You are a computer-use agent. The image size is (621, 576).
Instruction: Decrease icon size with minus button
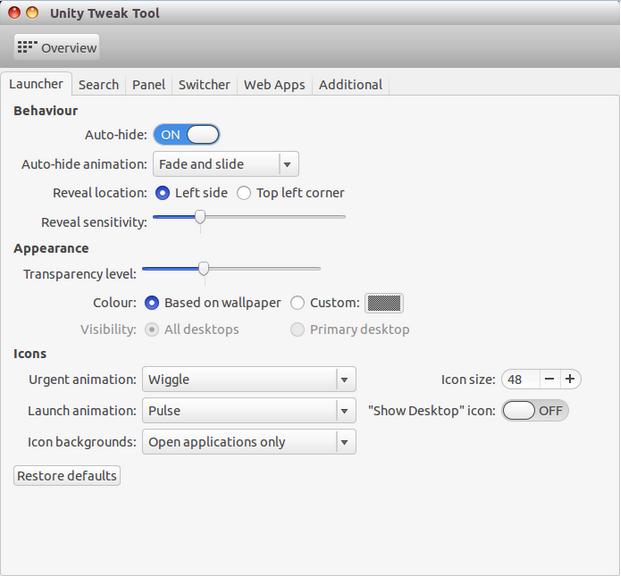pyautogui.click(x=549, y=379)
